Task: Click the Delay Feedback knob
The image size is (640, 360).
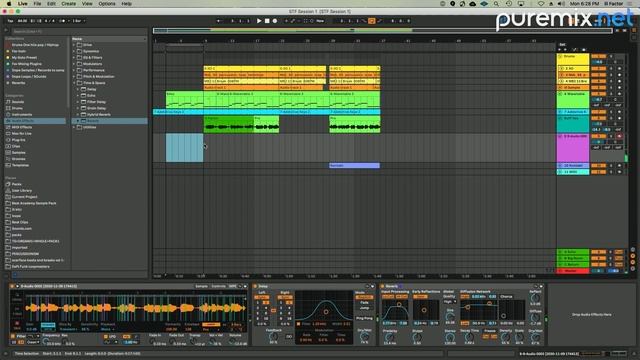Action: click(x=273, y=337)
